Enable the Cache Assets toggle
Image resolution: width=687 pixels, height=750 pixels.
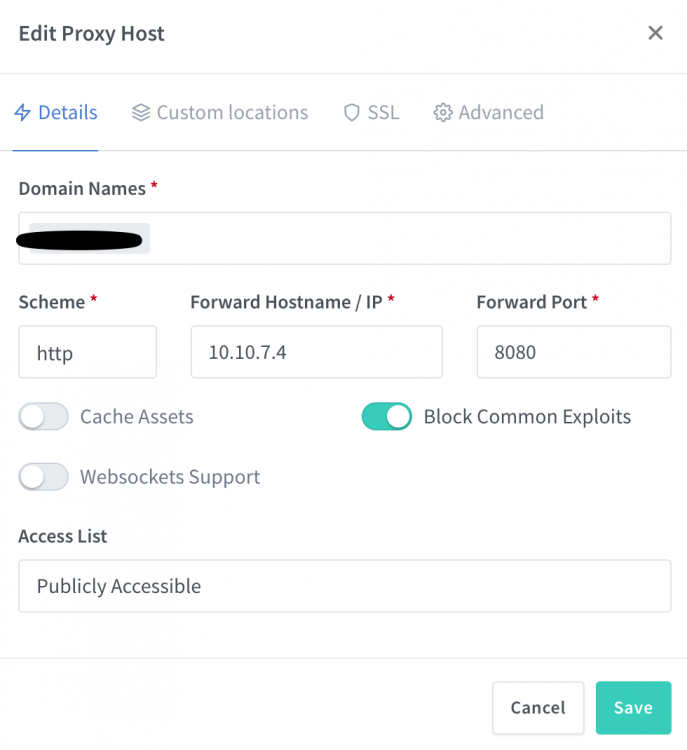coord(44,417)
